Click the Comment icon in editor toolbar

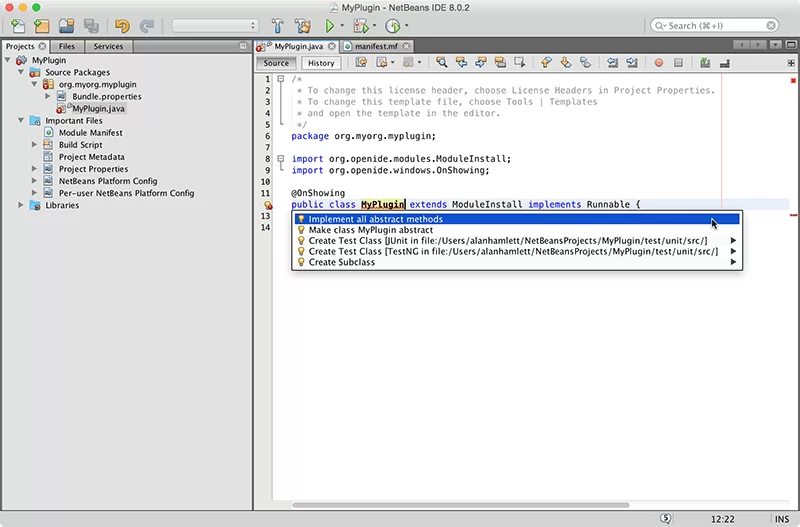705,63
